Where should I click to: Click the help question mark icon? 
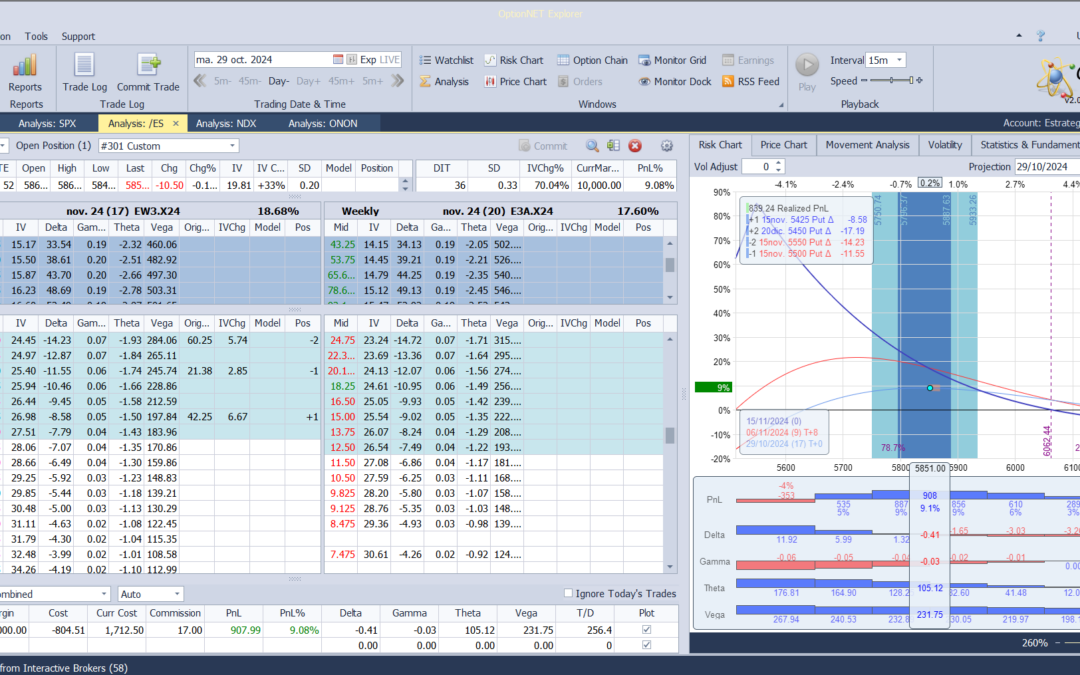[x=1041, y=36]
